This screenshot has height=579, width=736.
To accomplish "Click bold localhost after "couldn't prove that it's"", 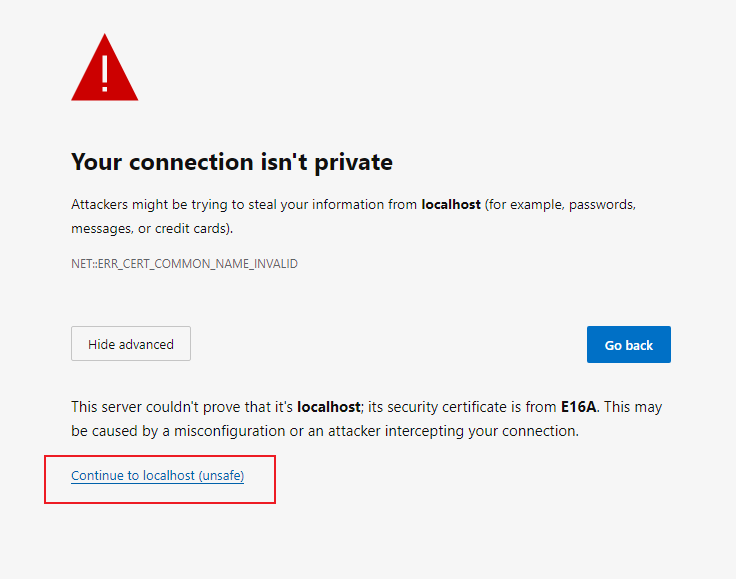I will (x=328, y=407).
